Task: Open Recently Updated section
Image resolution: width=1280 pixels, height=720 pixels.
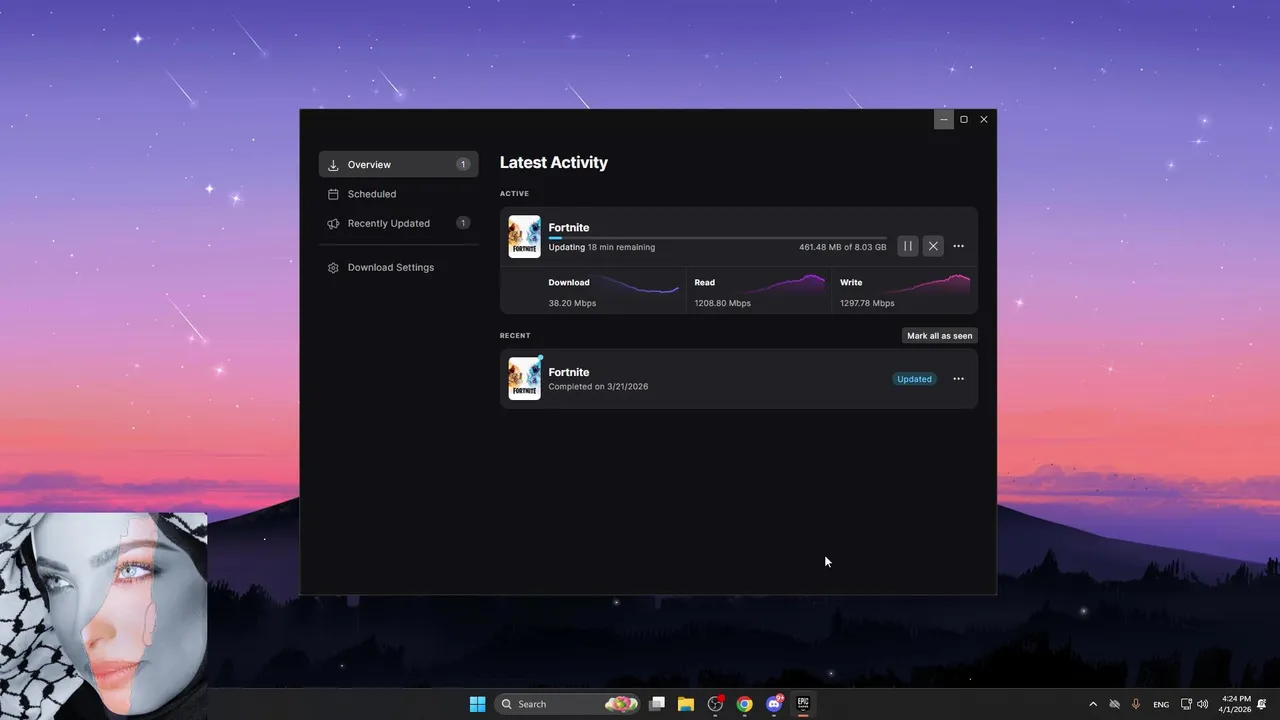Action: click(398, 223)
